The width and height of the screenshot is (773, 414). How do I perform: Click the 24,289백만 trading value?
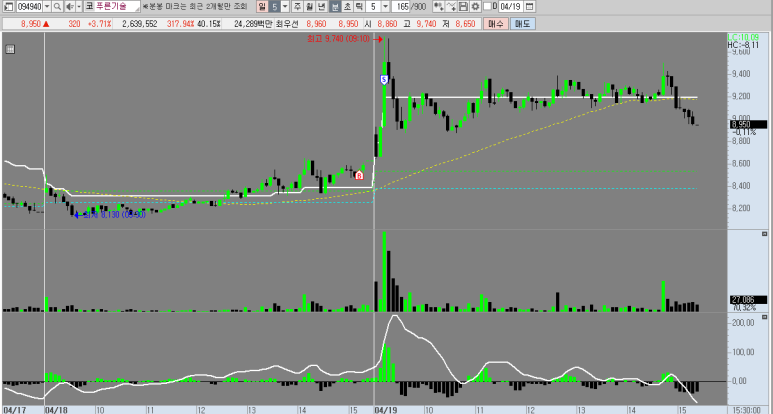253,24
